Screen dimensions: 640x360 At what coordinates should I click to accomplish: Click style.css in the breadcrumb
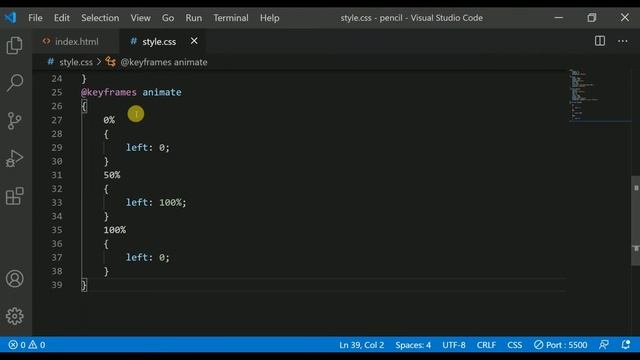76,62
